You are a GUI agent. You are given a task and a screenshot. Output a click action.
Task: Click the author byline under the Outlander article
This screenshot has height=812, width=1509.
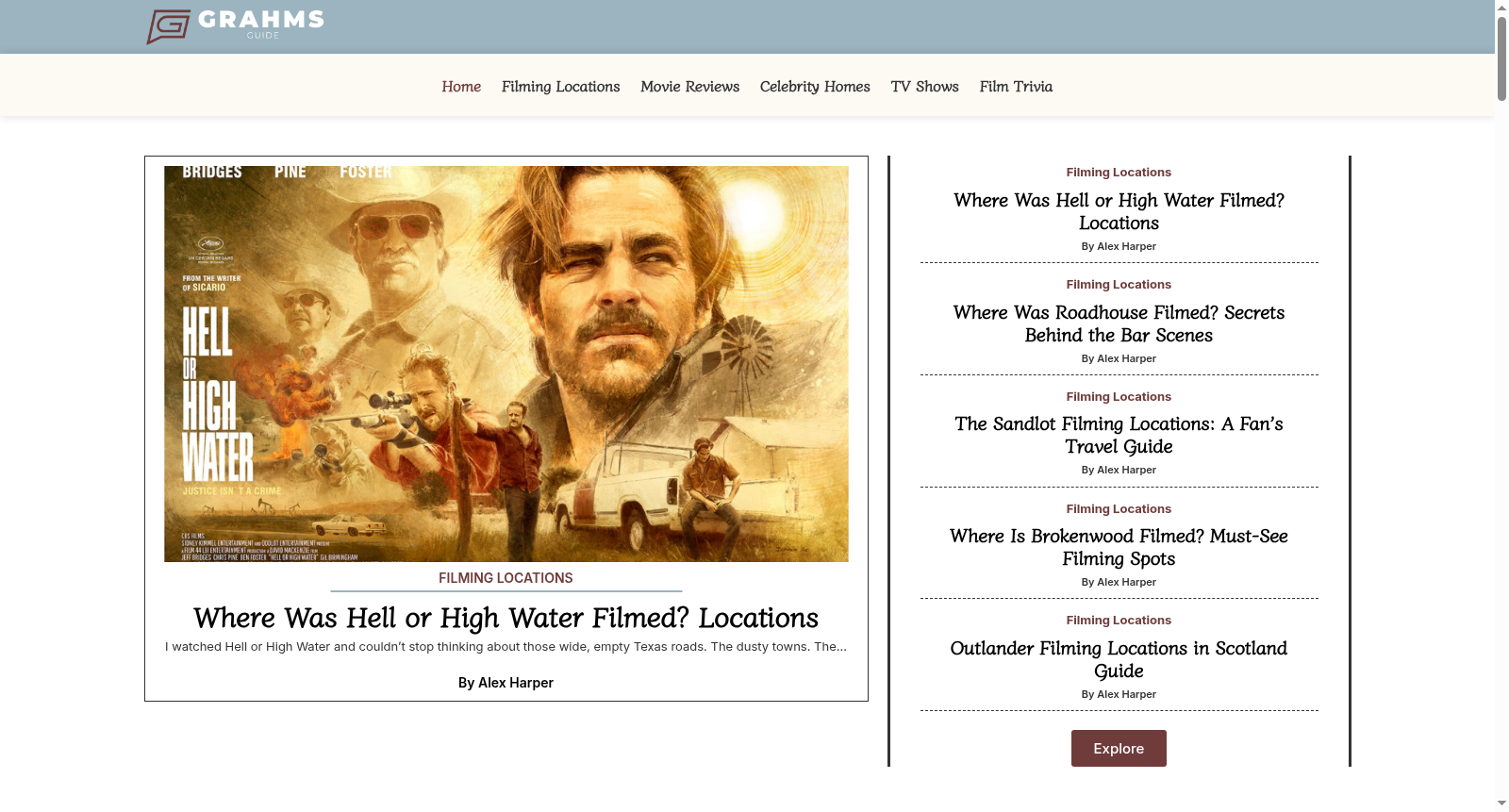click(1119, 694)
